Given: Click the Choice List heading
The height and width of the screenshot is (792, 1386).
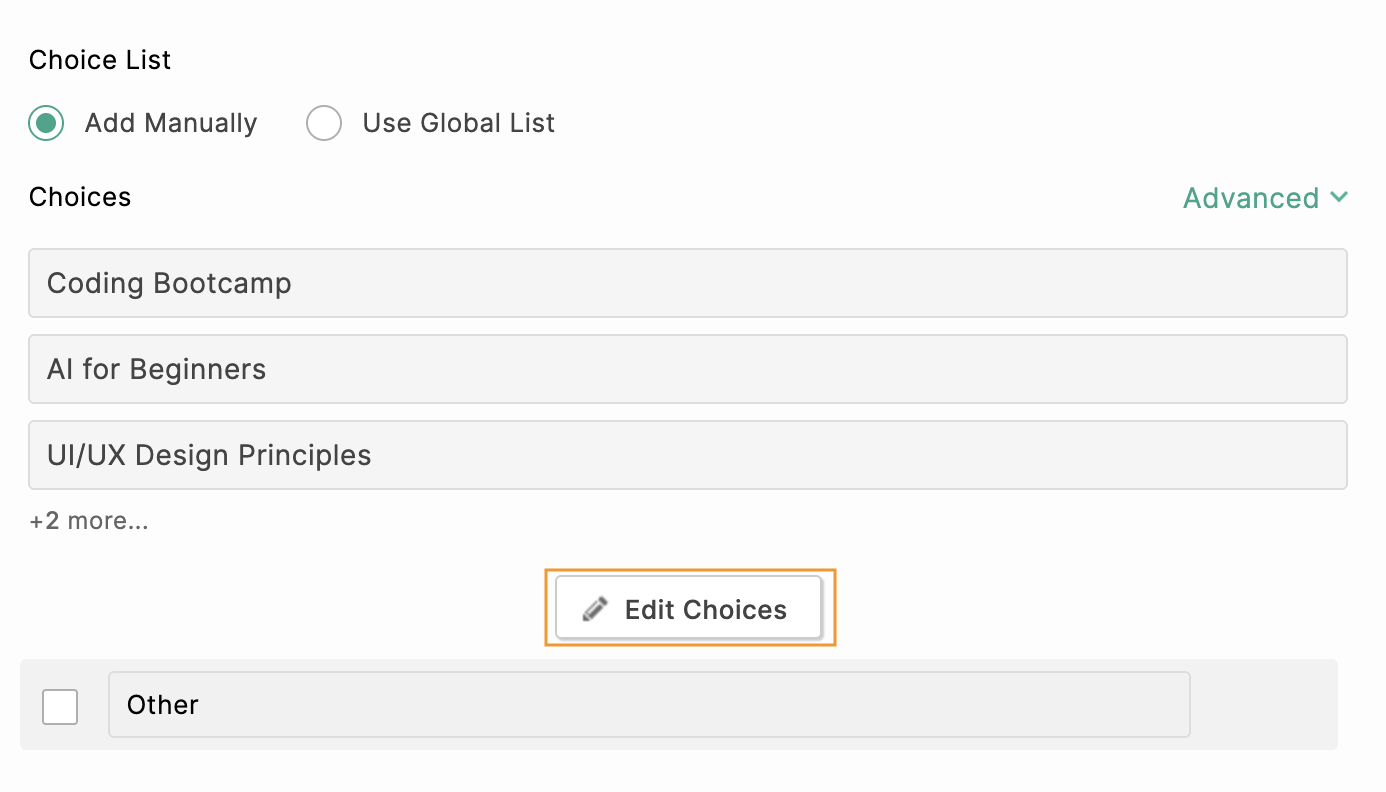Looking at the screenshot, I should (99, 60).
